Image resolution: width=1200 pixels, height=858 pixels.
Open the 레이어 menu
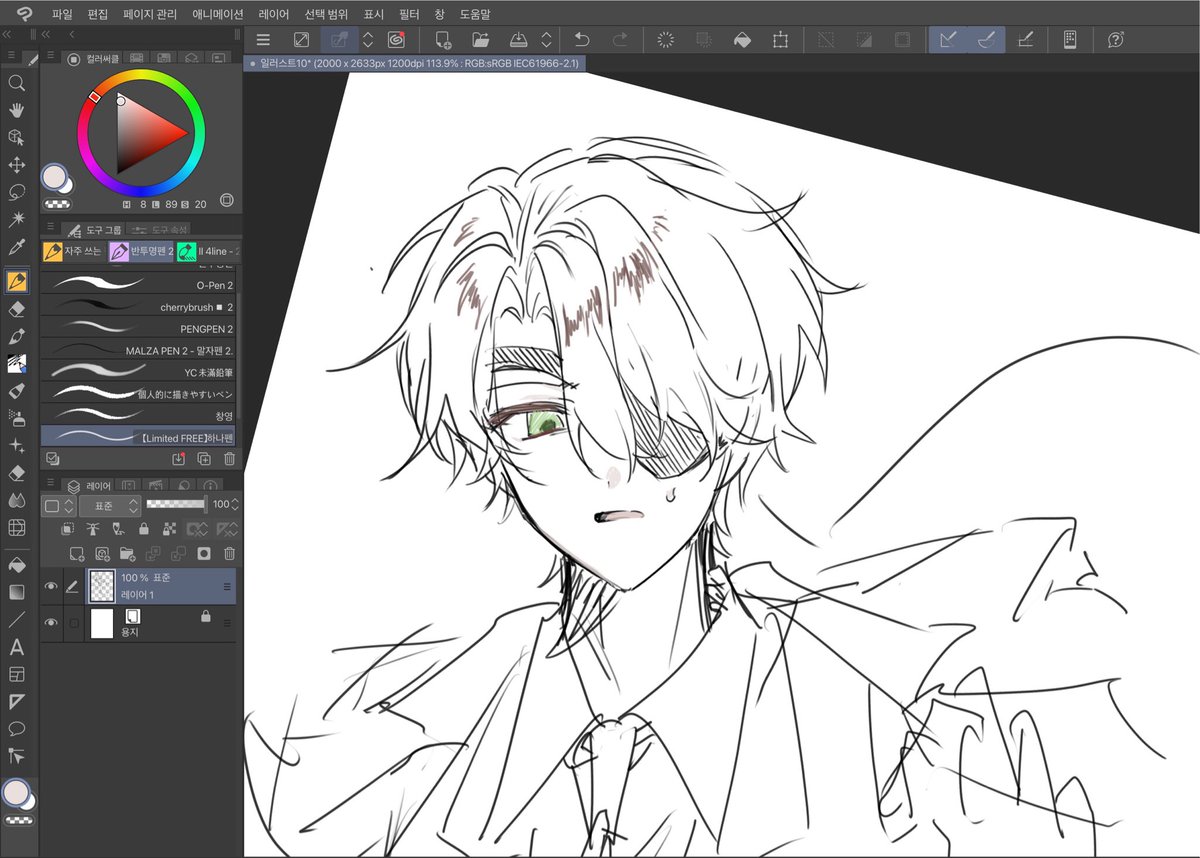pyautogui.click(x=274, y=14)
